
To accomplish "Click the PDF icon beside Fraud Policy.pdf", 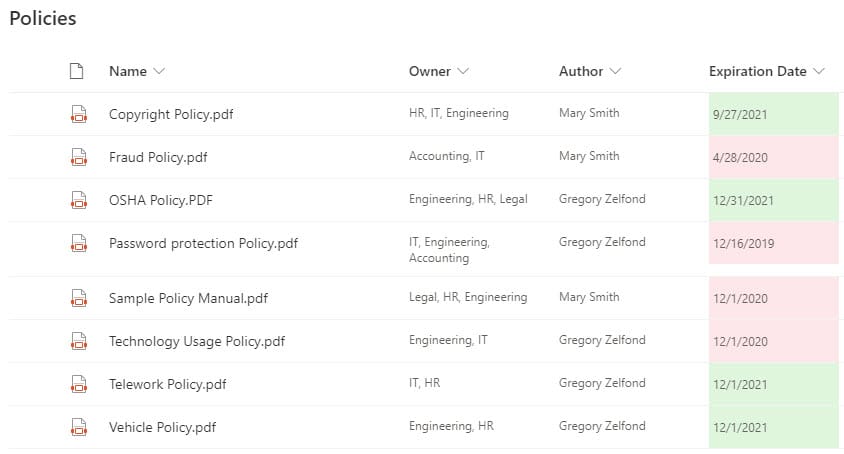I will [79, 157].
